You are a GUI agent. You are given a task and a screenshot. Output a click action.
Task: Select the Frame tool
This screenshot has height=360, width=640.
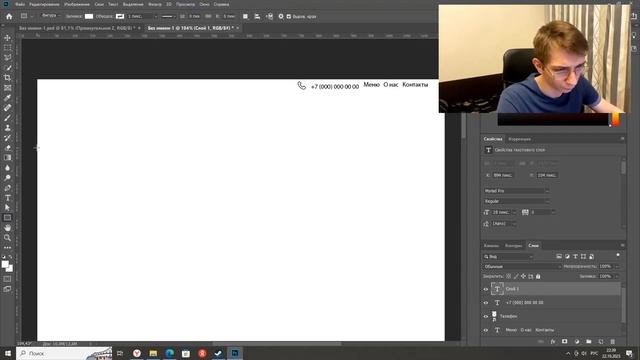tap(7, 88)
